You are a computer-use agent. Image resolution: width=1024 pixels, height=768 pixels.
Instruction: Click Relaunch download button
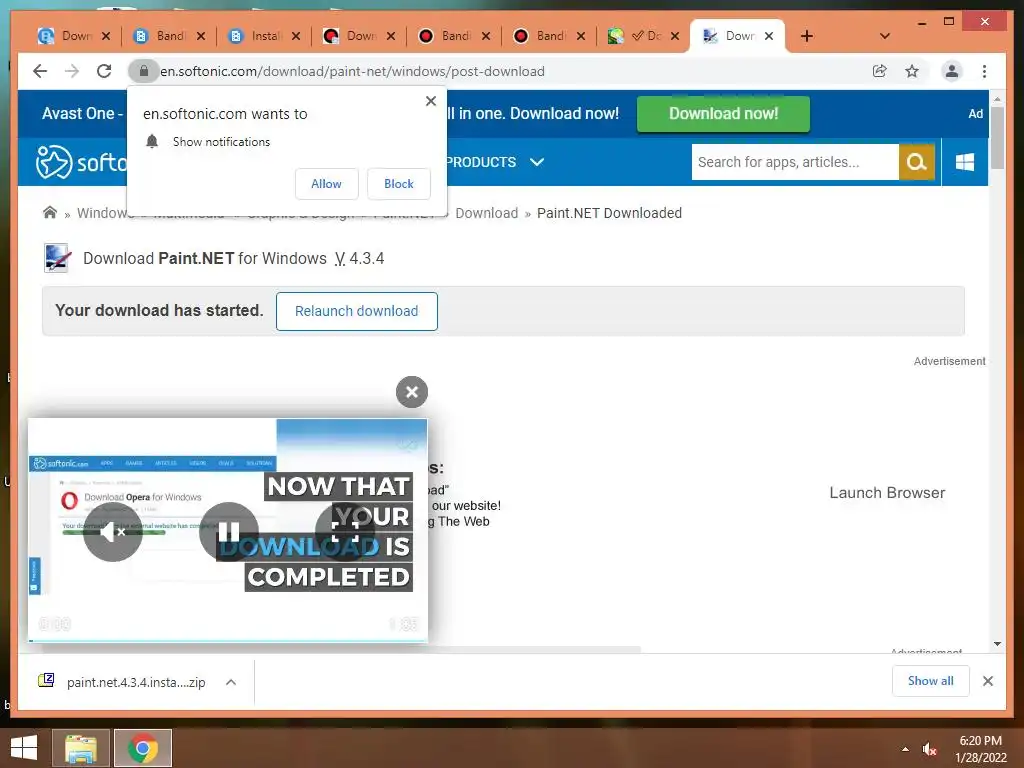tap(357, 312)
